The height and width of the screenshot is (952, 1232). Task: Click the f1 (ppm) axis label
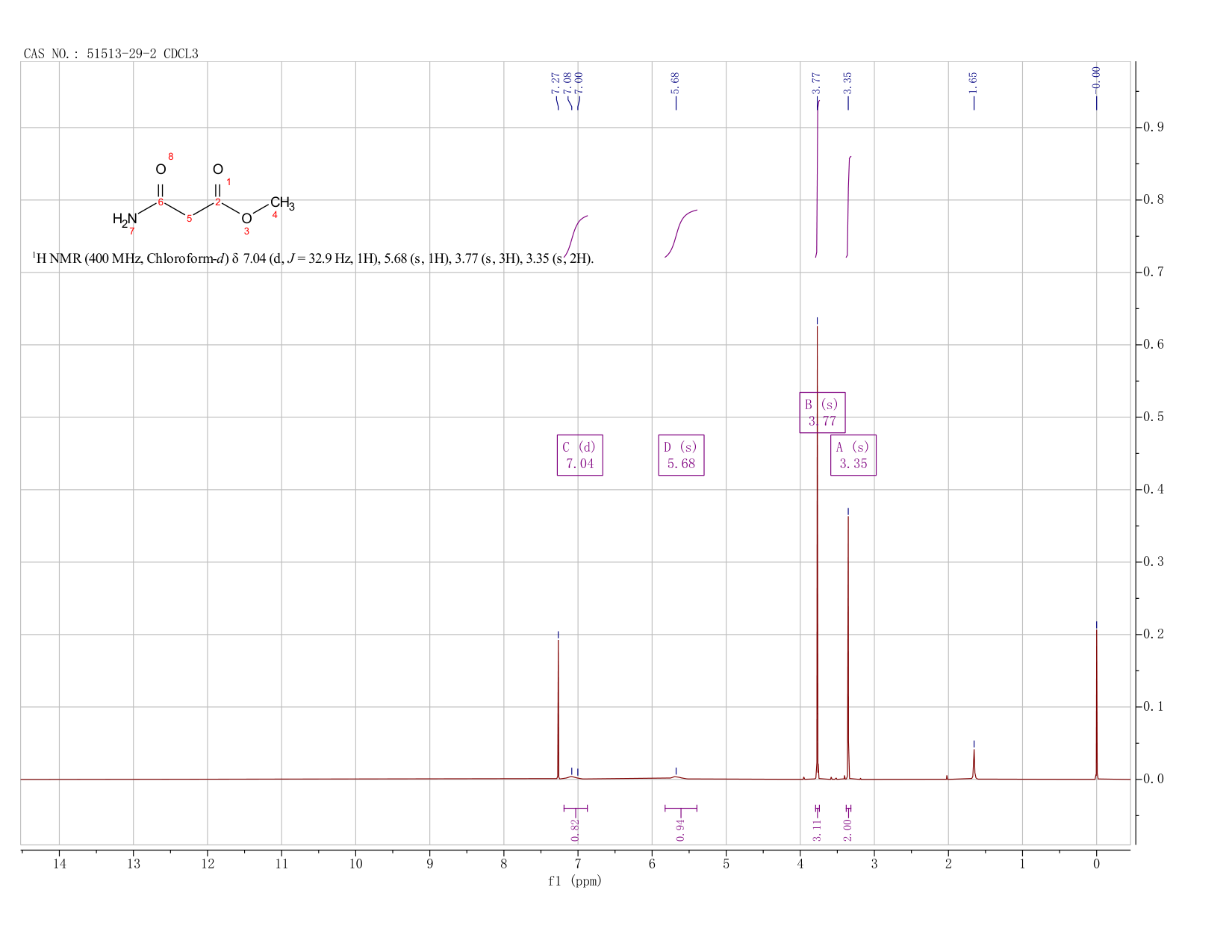click(575, 881)
